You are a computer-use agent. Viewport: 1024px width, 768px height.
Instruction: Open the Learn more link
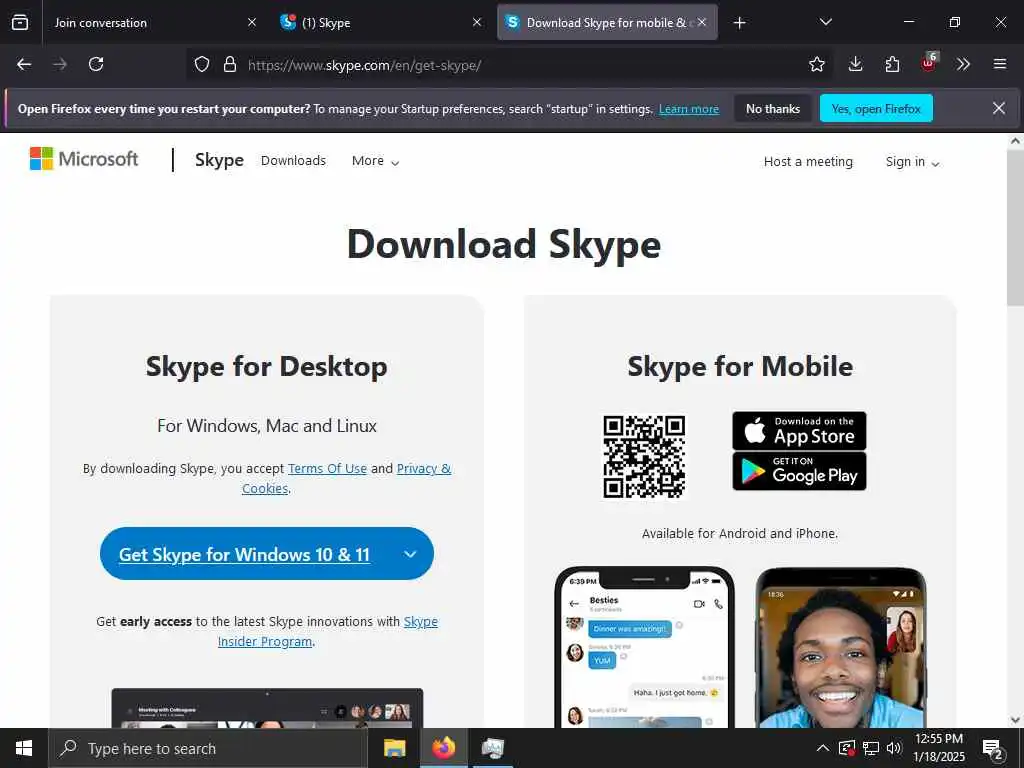point(689,109)
